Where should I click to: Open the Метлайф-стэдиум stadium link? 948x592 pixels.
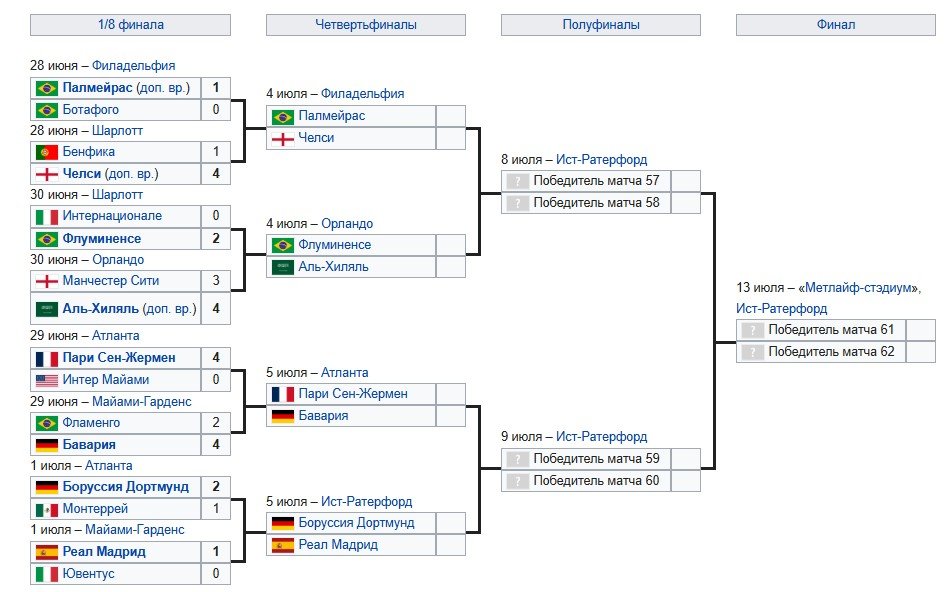[x=862, y=288]
